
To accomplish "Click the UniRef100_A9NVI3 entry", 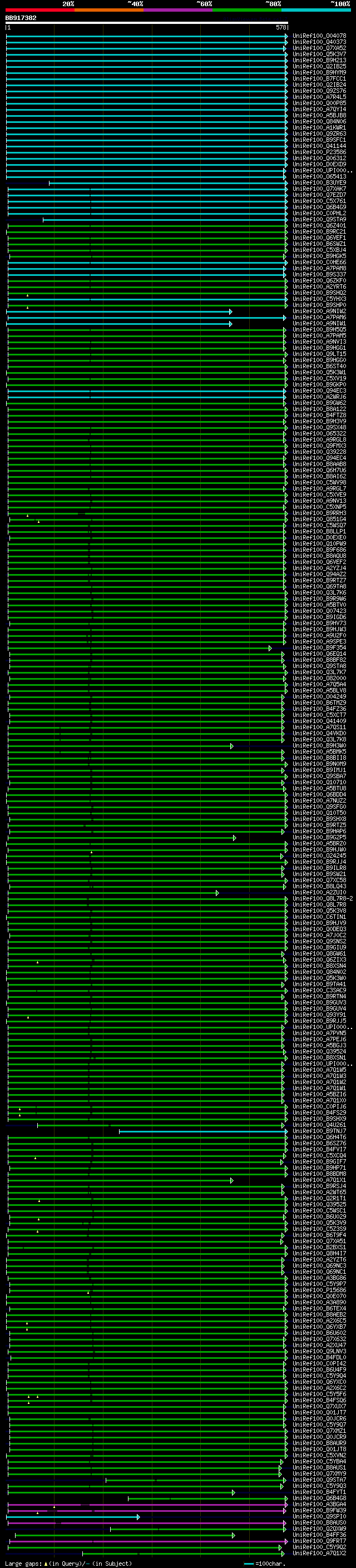I will (319, 342).
